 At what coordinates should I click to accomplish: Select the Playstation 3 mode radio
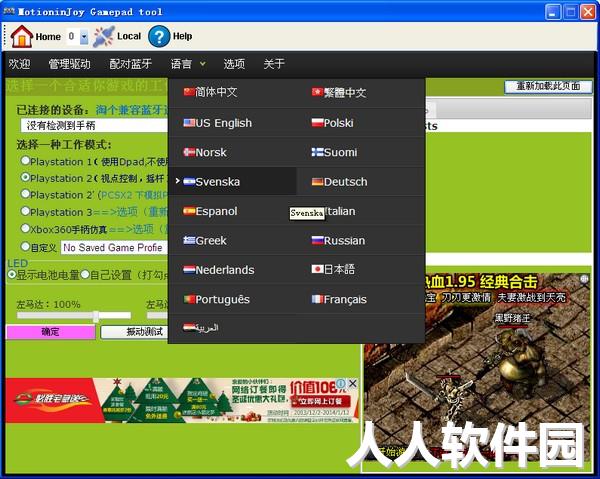[x=25, y=211]
